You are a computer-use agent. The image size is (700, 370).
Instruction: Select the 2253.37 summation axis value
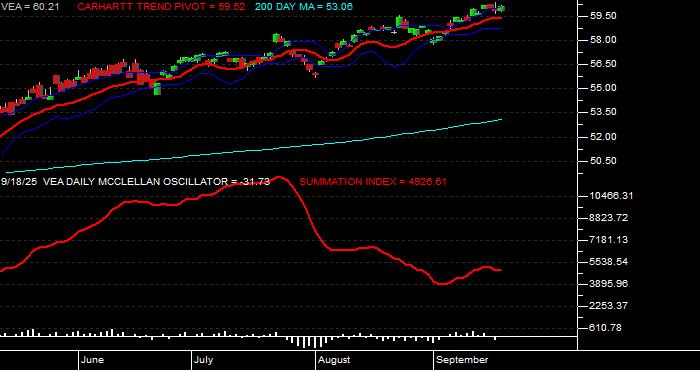[609, 306]
